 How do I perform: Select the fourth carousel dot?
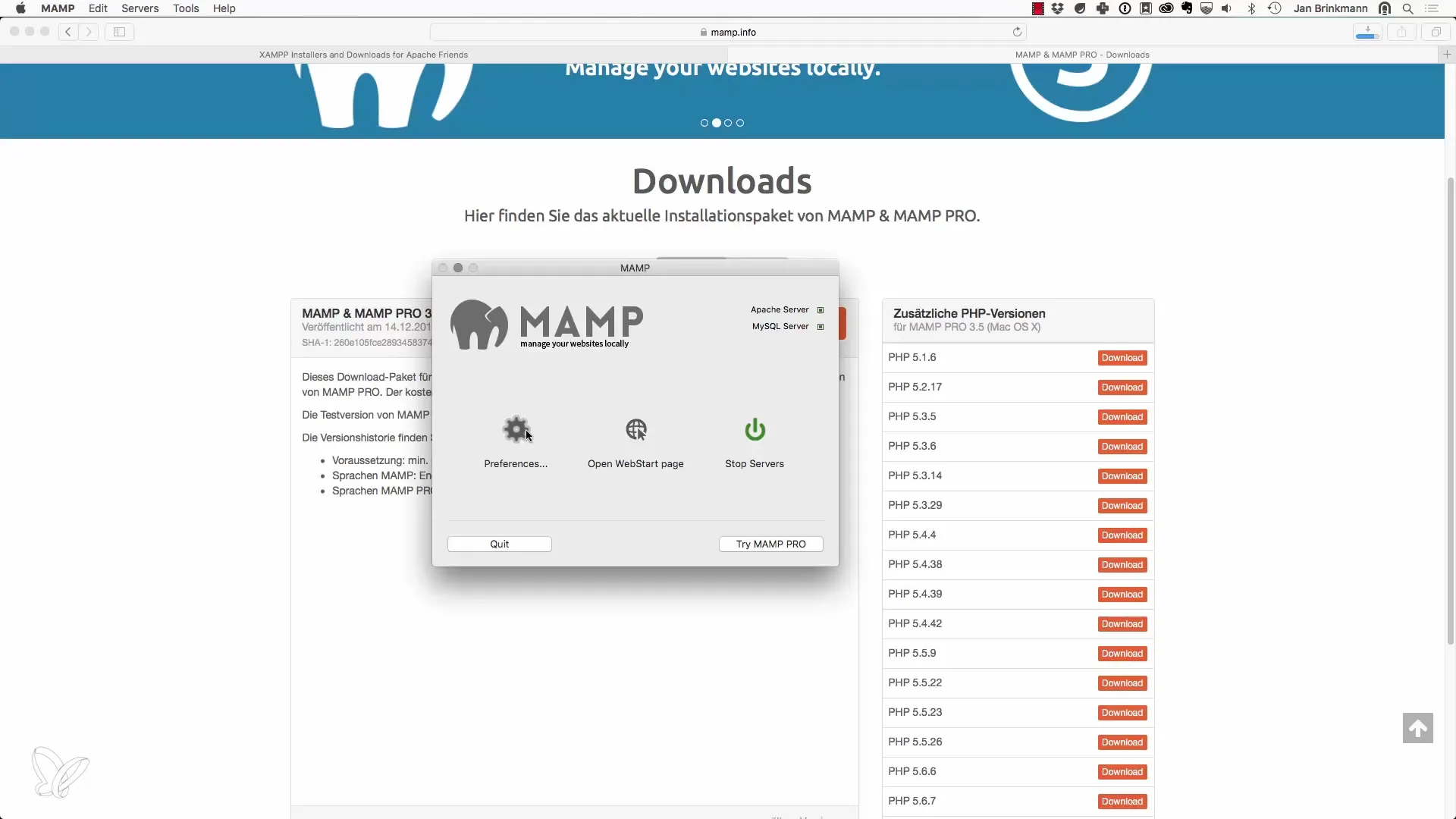tap(740, 123)
